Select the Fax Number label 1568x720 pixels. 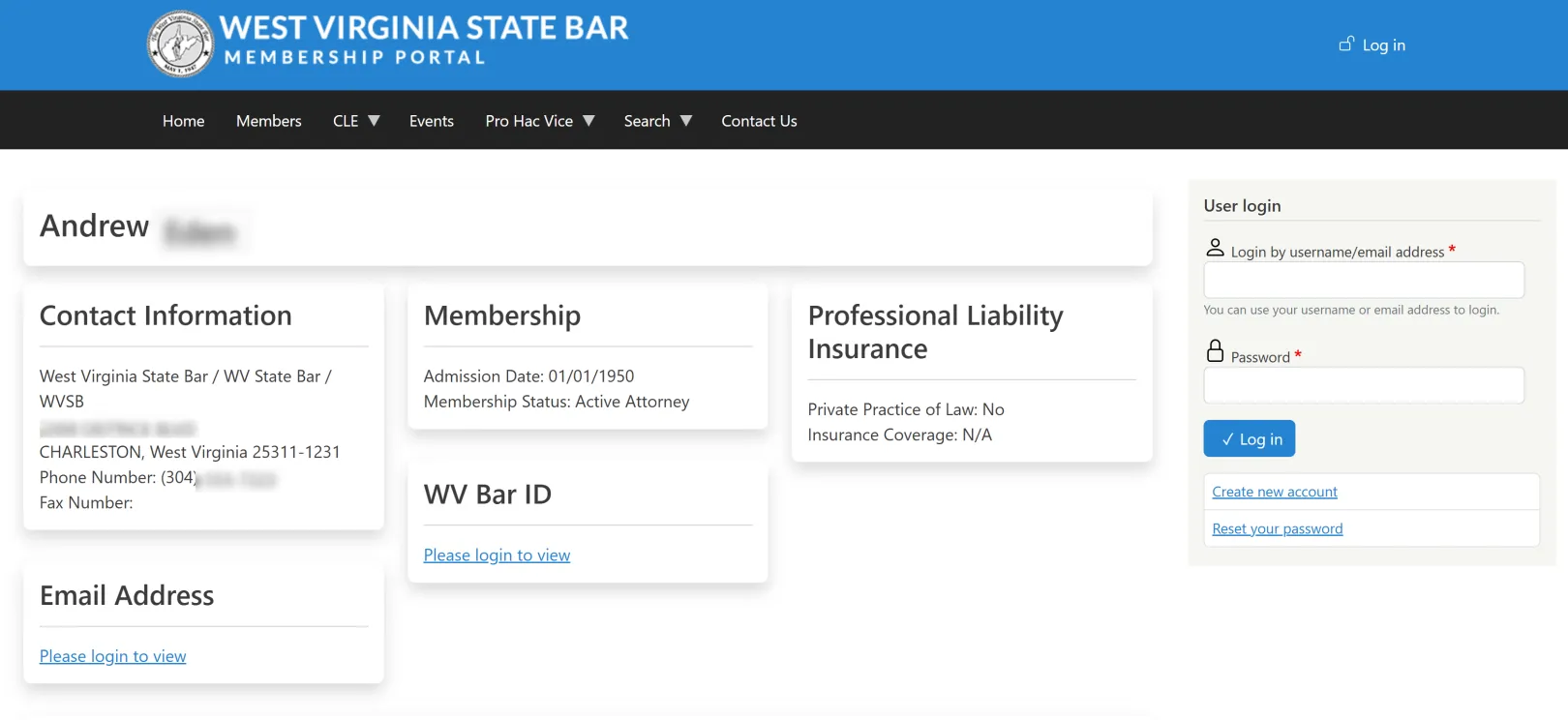coord(86,502)
